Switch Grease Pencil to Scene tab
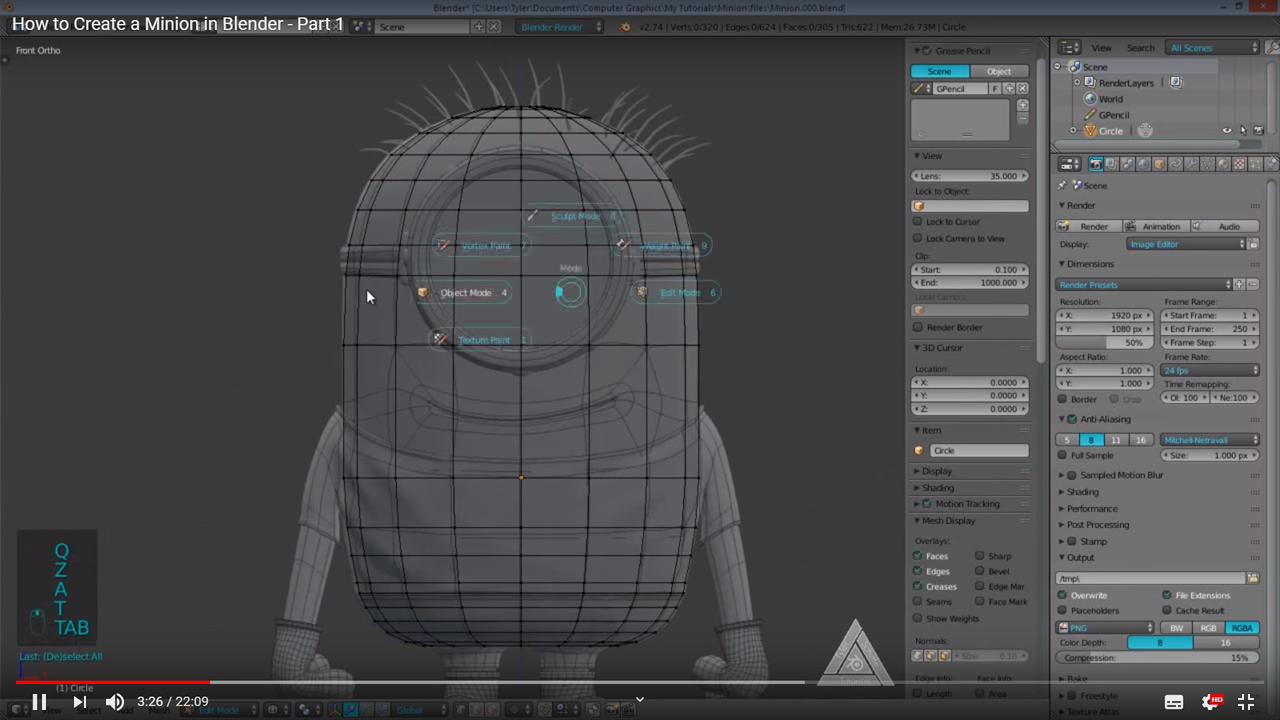This screenshot has height=720, width=1280. coord(940,71)
